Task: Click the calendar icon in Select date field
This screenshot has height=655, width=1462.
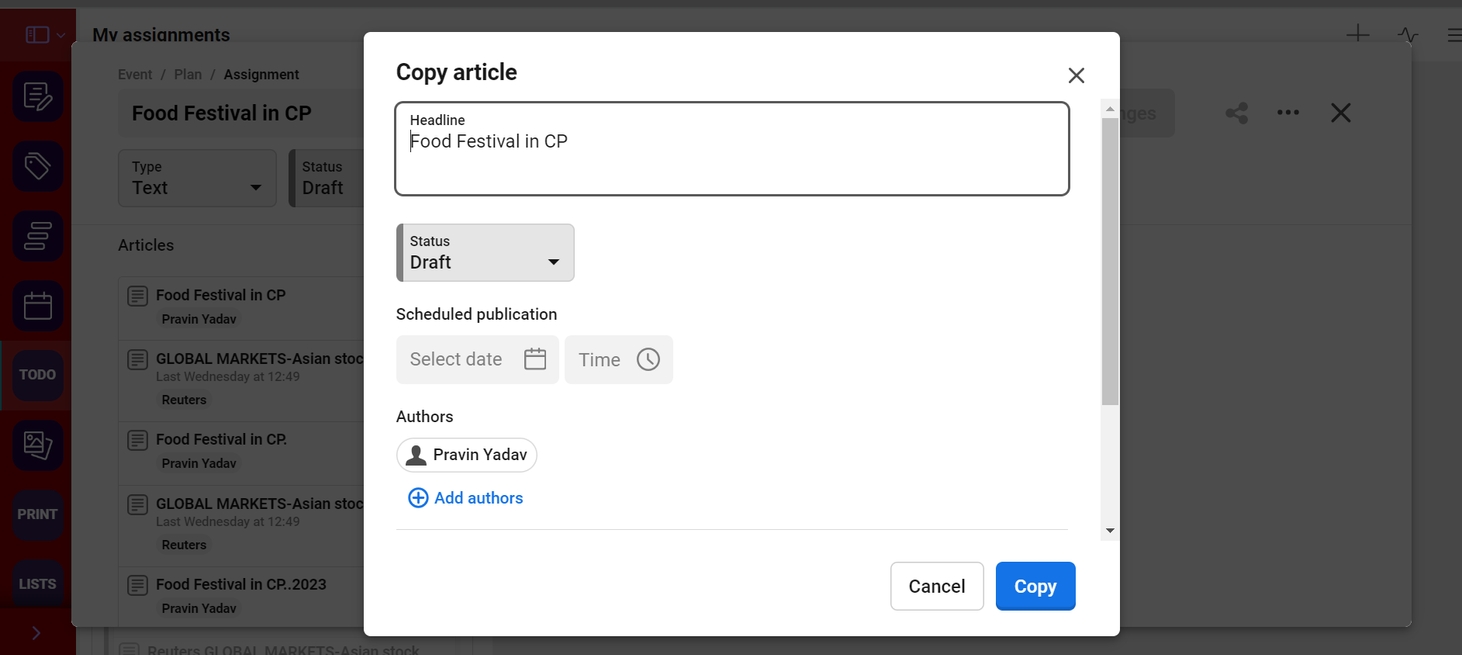Action: [535, 360]
